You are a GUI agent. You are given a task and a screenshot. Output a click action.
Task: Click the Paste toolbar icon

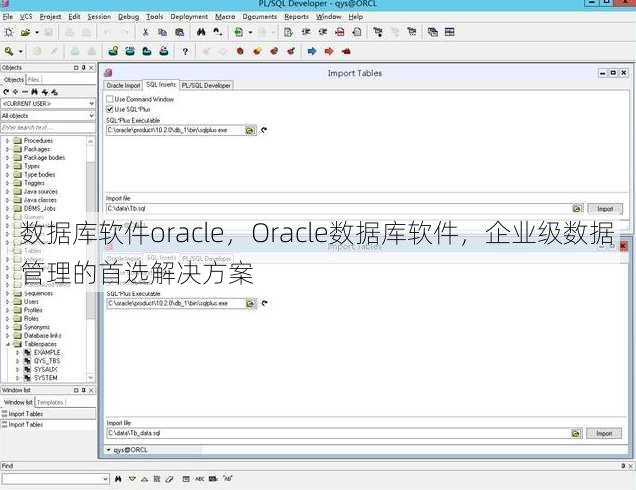pos(179,32)
